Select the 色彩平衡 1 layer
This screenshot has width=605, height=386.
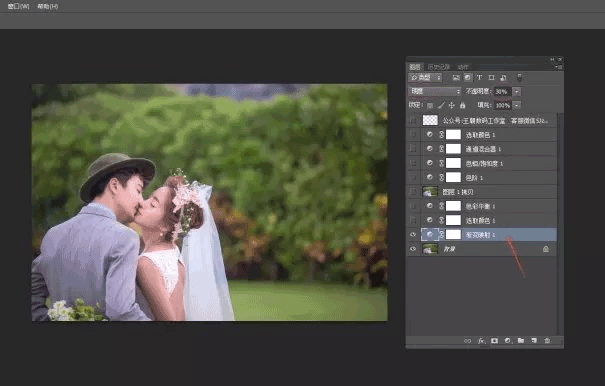point(482,206)
